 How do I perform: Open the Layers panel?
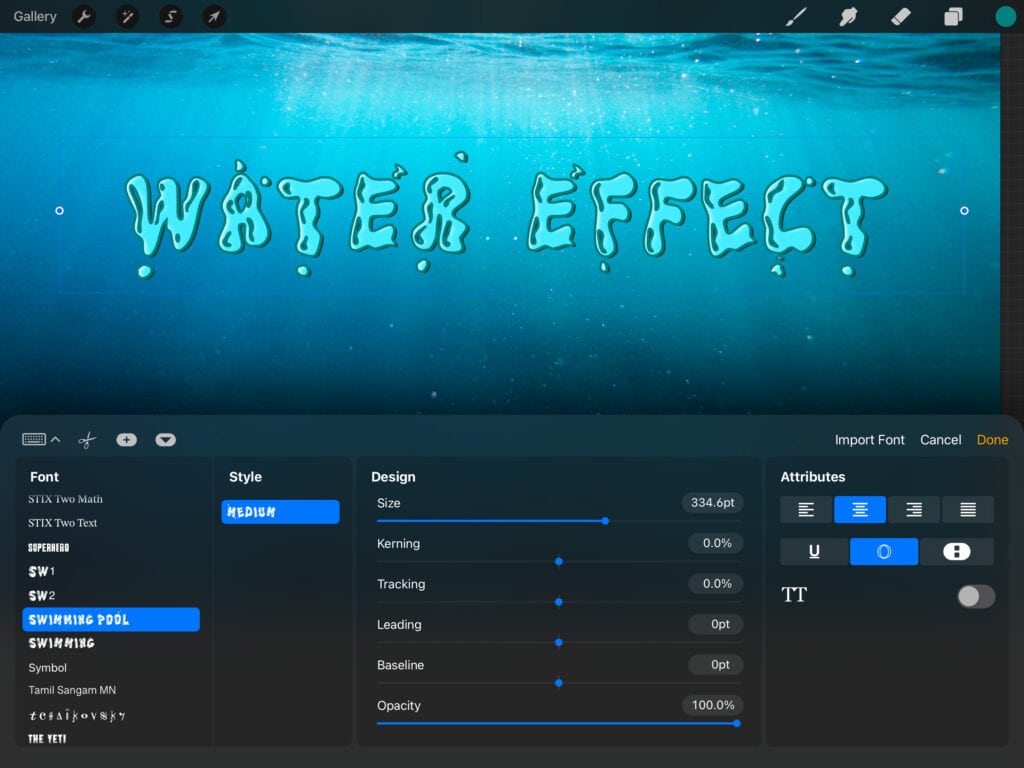coord(953,17)
